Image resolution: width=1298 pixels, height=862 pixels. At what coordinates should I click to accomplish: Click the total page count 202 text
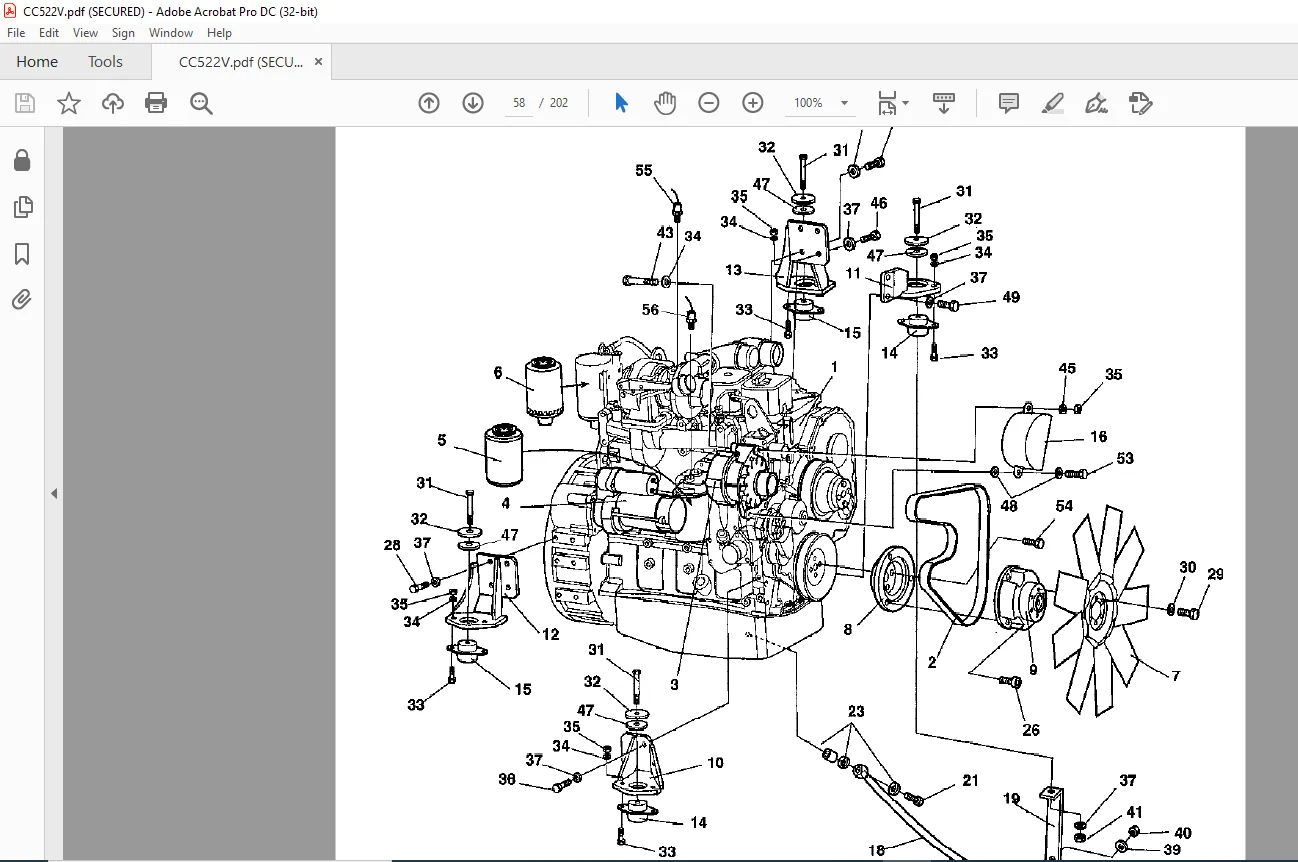[559, 103]
